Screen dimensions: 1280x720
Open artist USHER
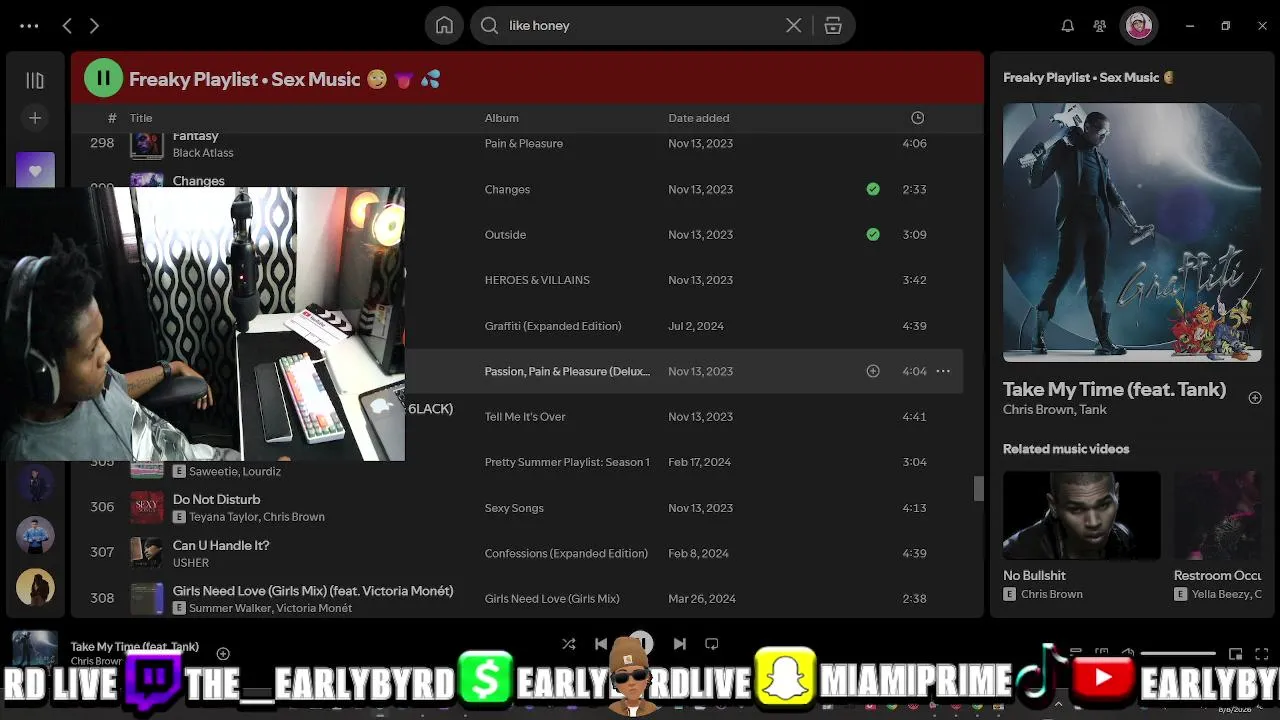tap(191, 563)
